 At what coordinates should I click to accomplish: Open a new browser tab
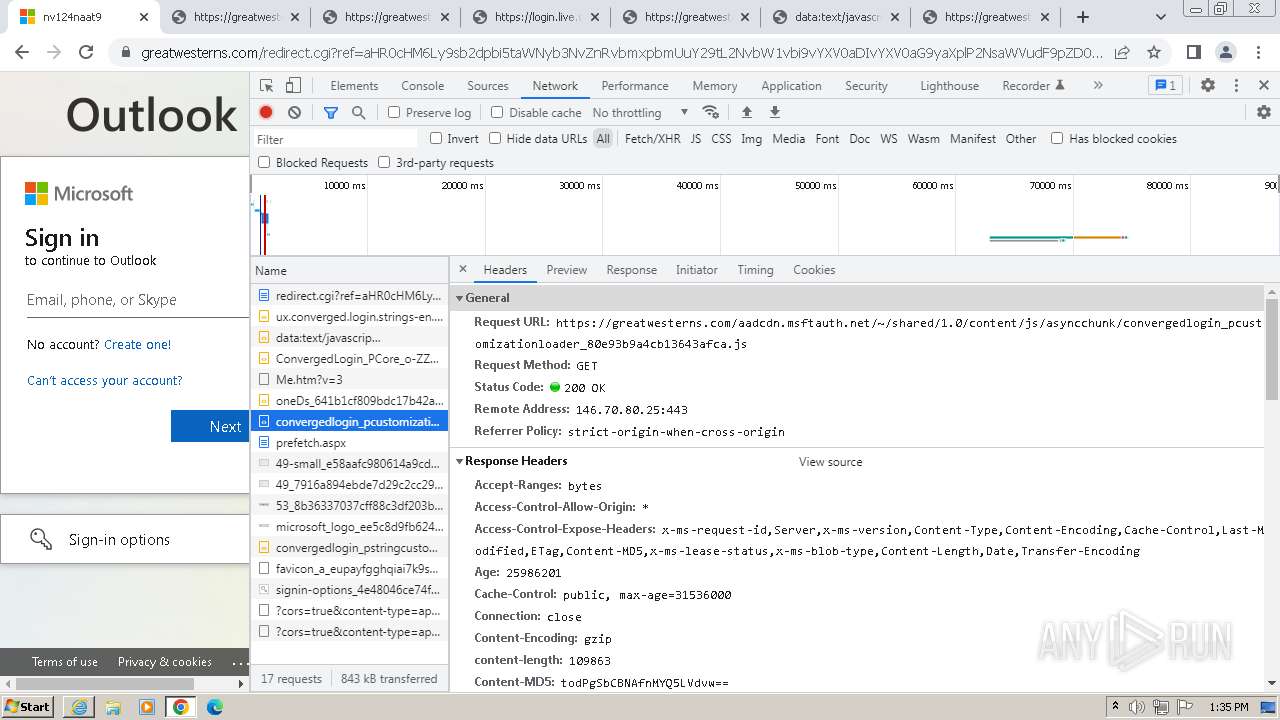click(x=1083, y=17)
